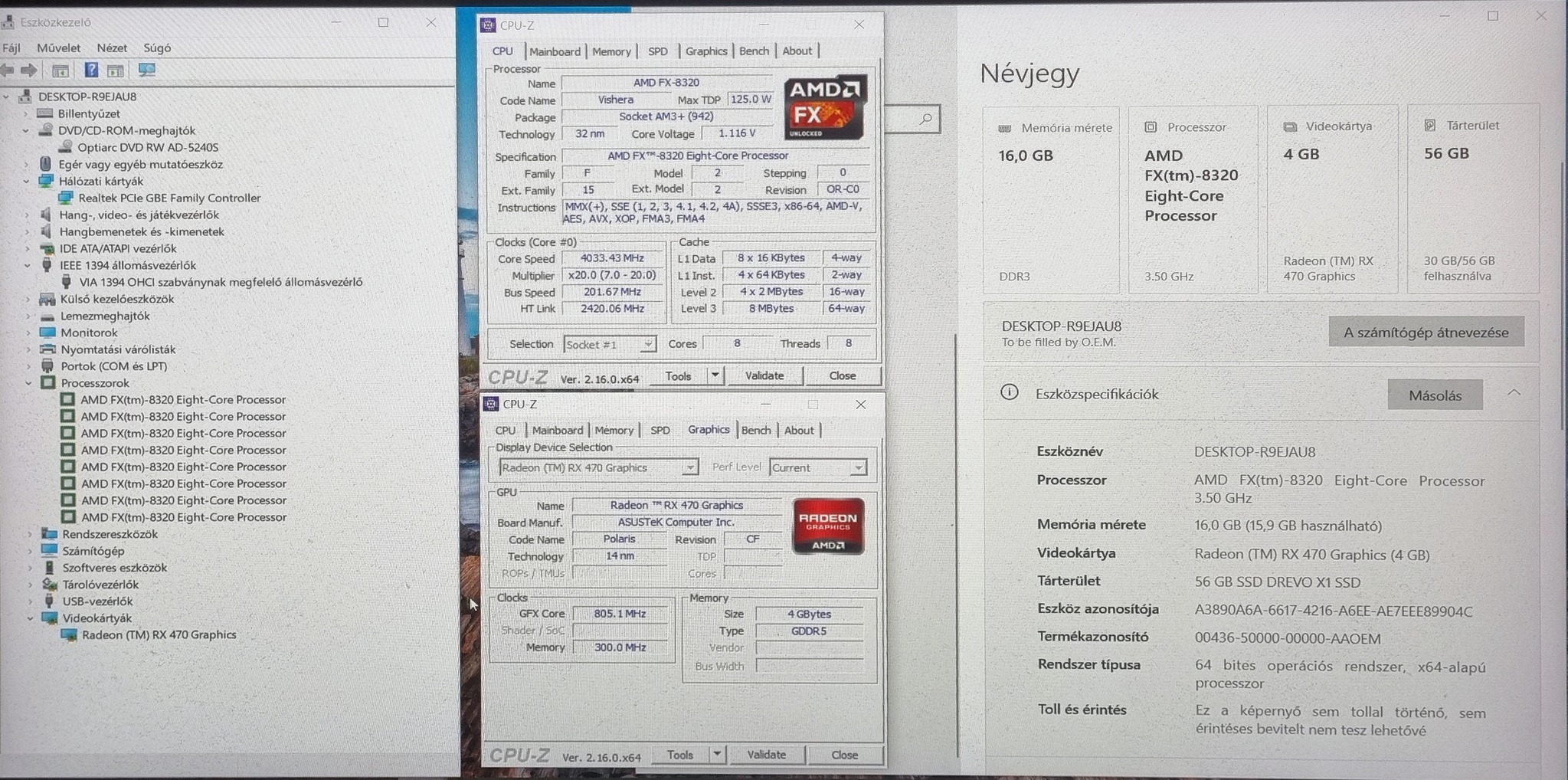Click the USB-vezérlők icon in device tree
The width and height of the screenshot is (1568, 780).
tap(50, 601)
